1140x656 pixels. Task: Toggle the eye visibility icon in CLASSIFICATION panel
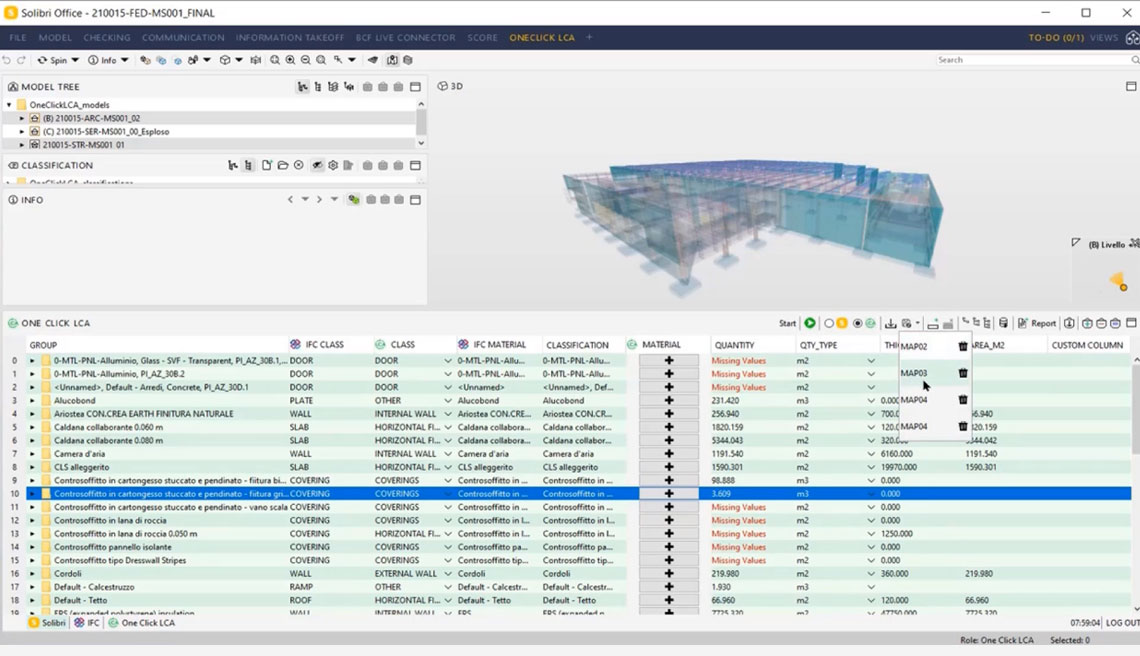coord(317,166)
